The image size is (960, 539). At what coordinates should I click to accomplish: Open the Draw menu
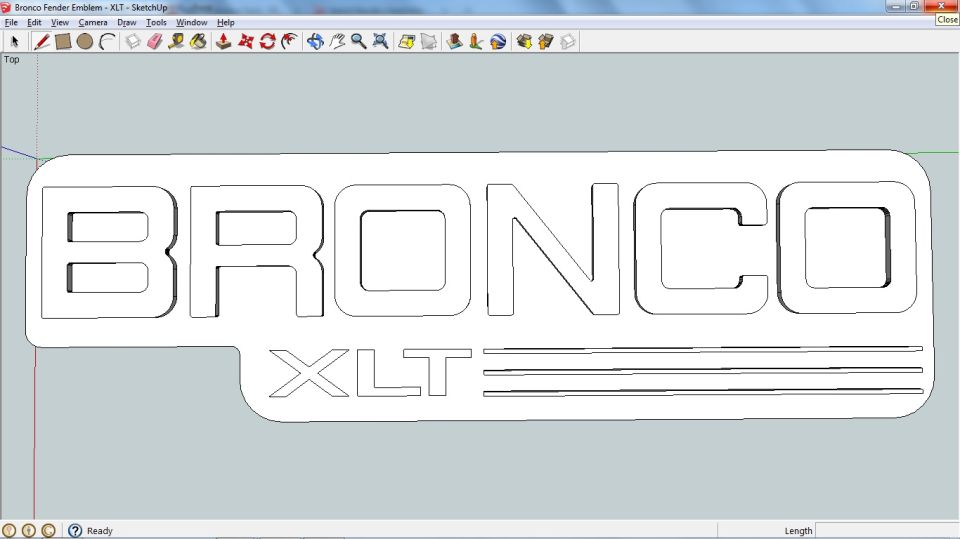[x=127, y=22]
